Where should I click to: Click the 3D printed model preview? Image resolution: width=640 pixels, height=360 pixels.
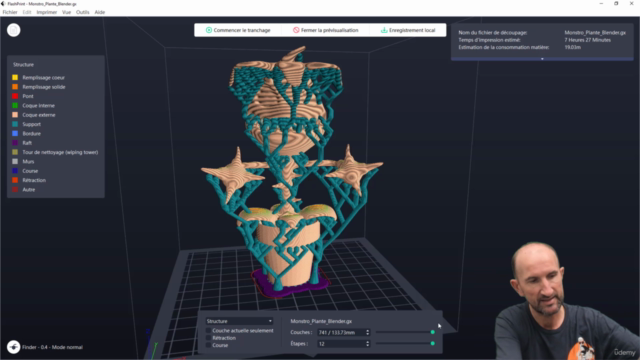pyautogui.click(x=291, y=171)
